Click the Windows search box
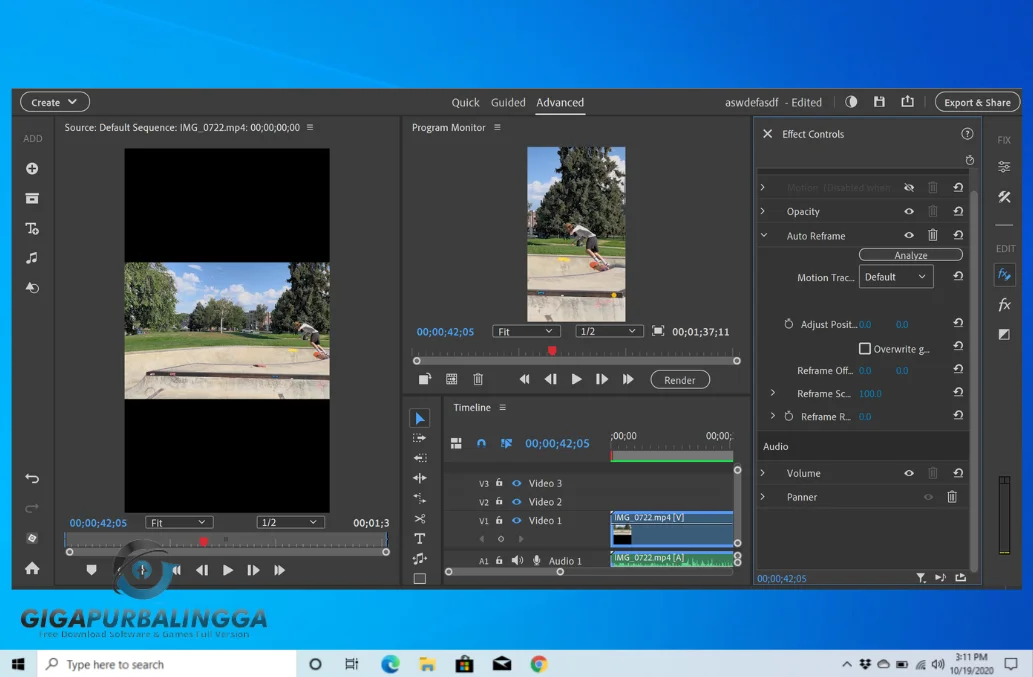 pos(167,664)
